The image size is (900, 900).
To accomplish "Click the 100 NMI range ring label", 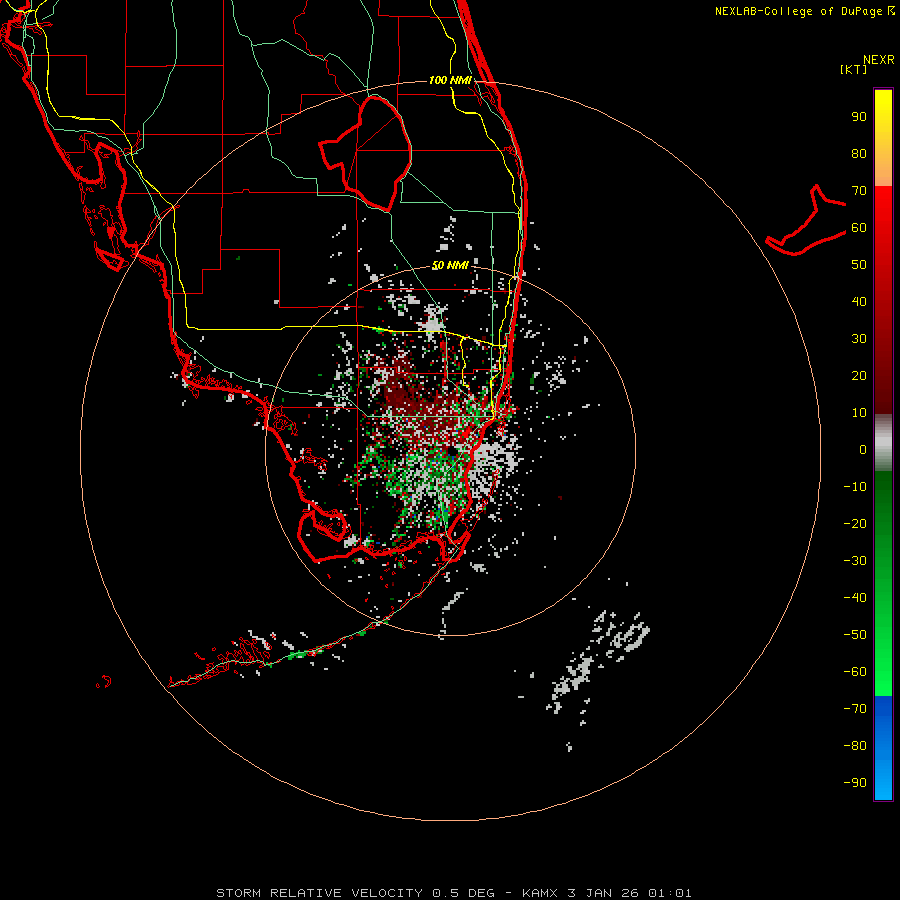I will pyautogui.click(x=450, y=80).
